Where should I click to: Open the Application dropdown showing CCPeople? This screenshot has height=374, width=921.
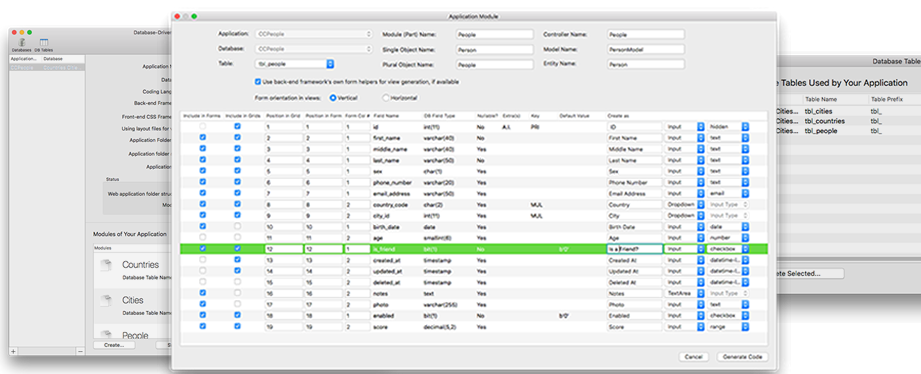click(x=314, y=34)
